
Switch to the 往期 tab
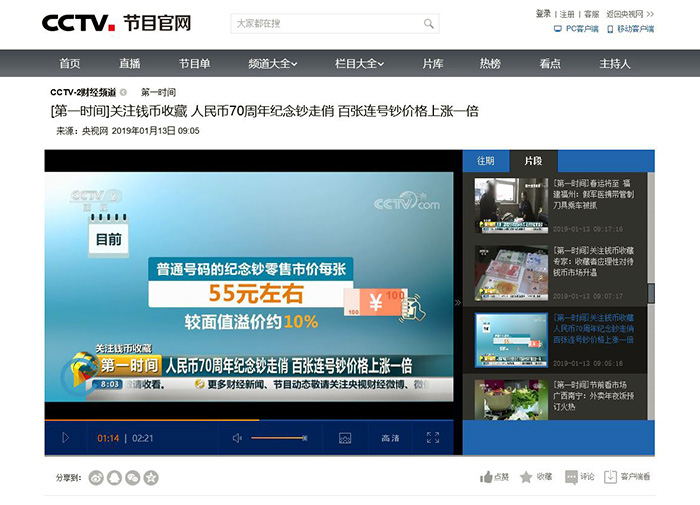[x=485, y=160]
